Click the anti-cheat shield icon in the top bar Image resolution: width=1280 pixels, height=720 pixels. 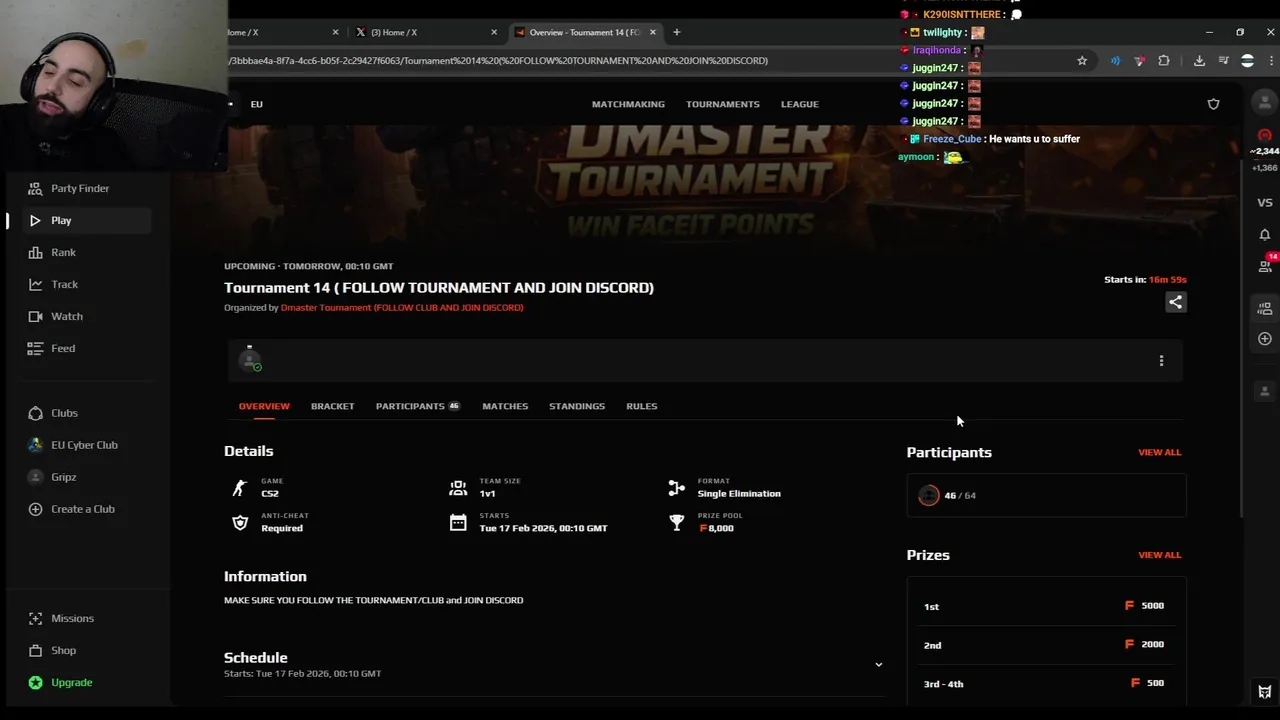[x=1213, y=104]
